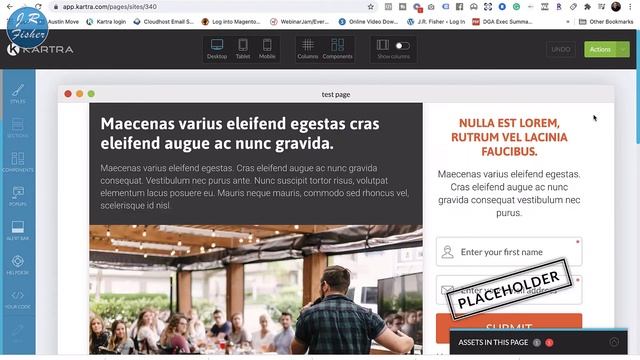Open the Chrome profile avatar
This screenshot has height=360, width=640.
click(x=616, y=7)
